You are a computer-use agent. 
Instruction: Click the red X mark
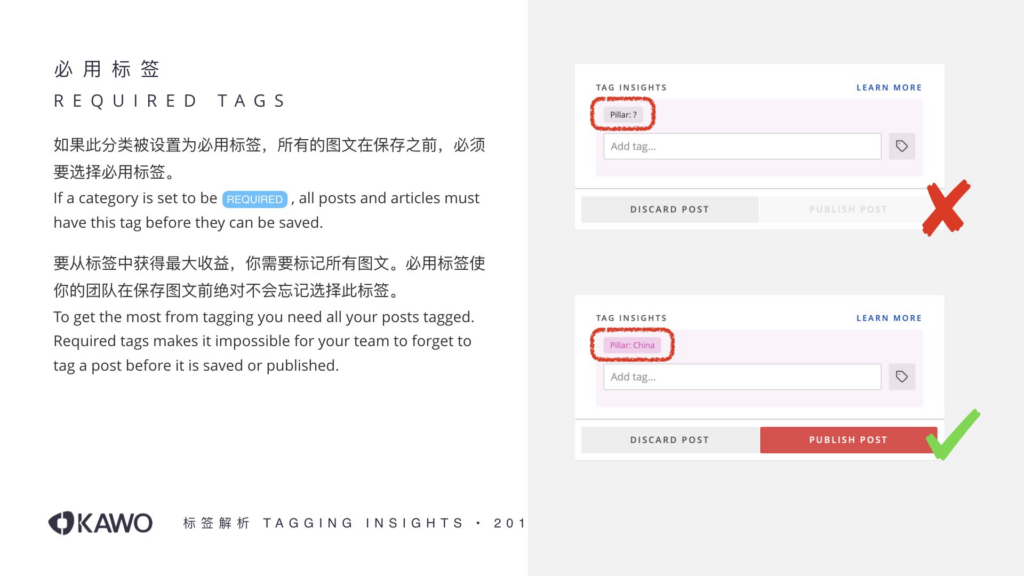pos(945,207)
